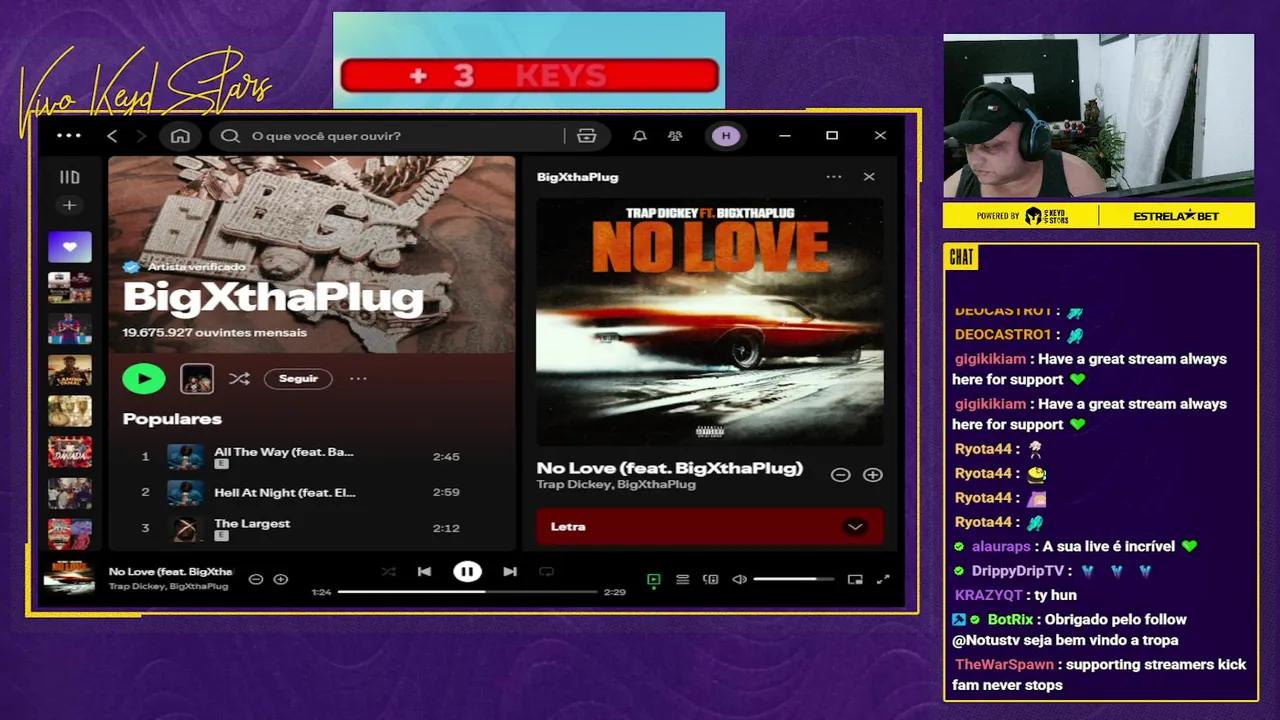The height and width of the screenshot is (720, 1280).
Task: Click the No Love album cover
Action: coord(710,322)
